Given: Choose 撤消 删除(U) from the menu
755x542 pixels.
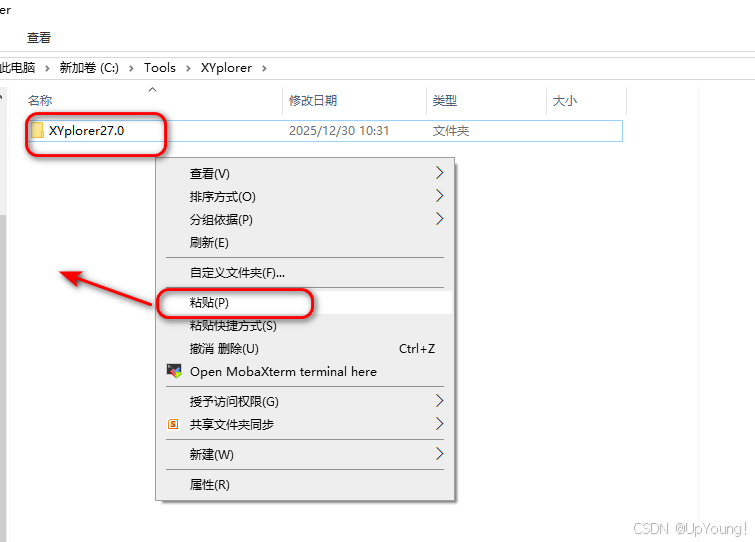Looking at the screenshot, I should (x=305, y=348).
